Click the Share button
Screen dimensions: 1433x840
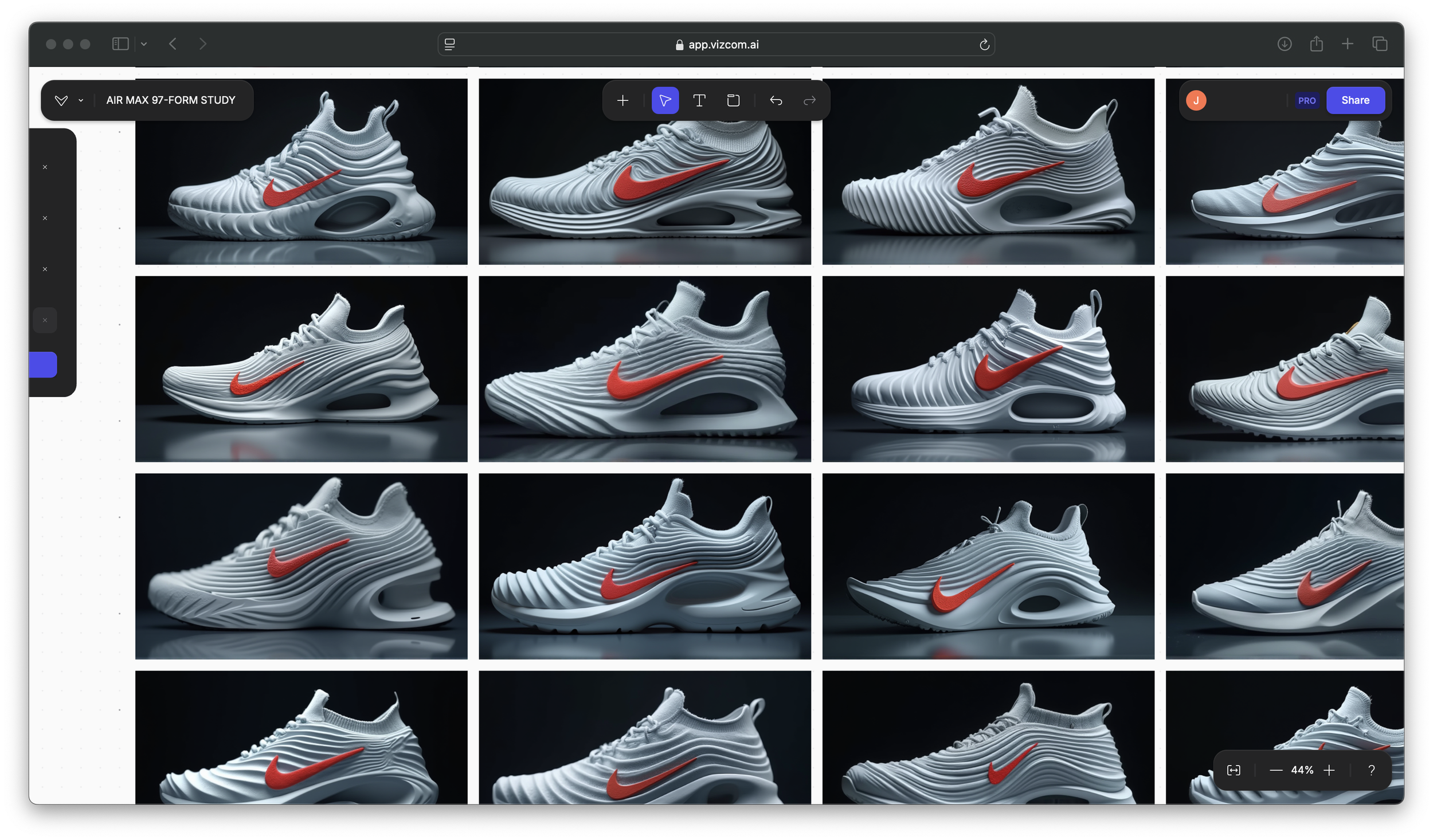point(1355,100)
